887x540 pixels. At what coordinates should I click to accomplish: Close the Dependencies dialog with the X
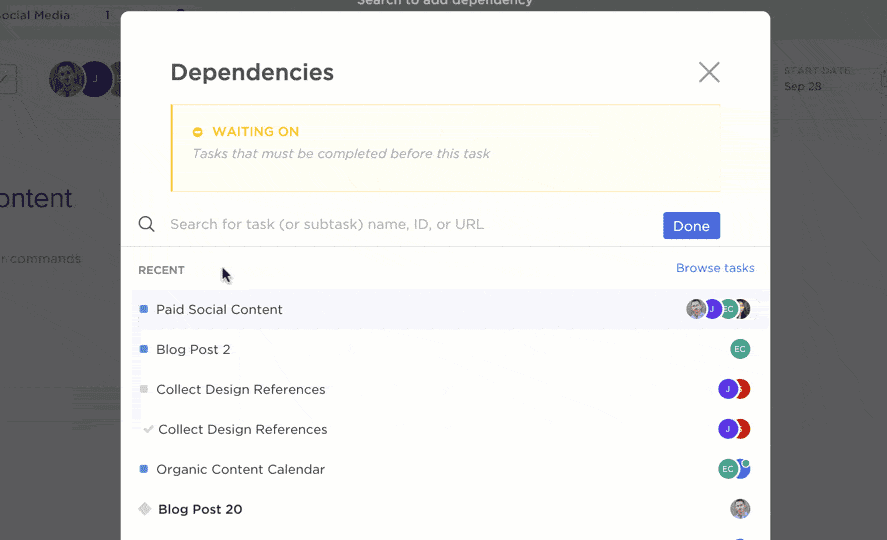709,72
